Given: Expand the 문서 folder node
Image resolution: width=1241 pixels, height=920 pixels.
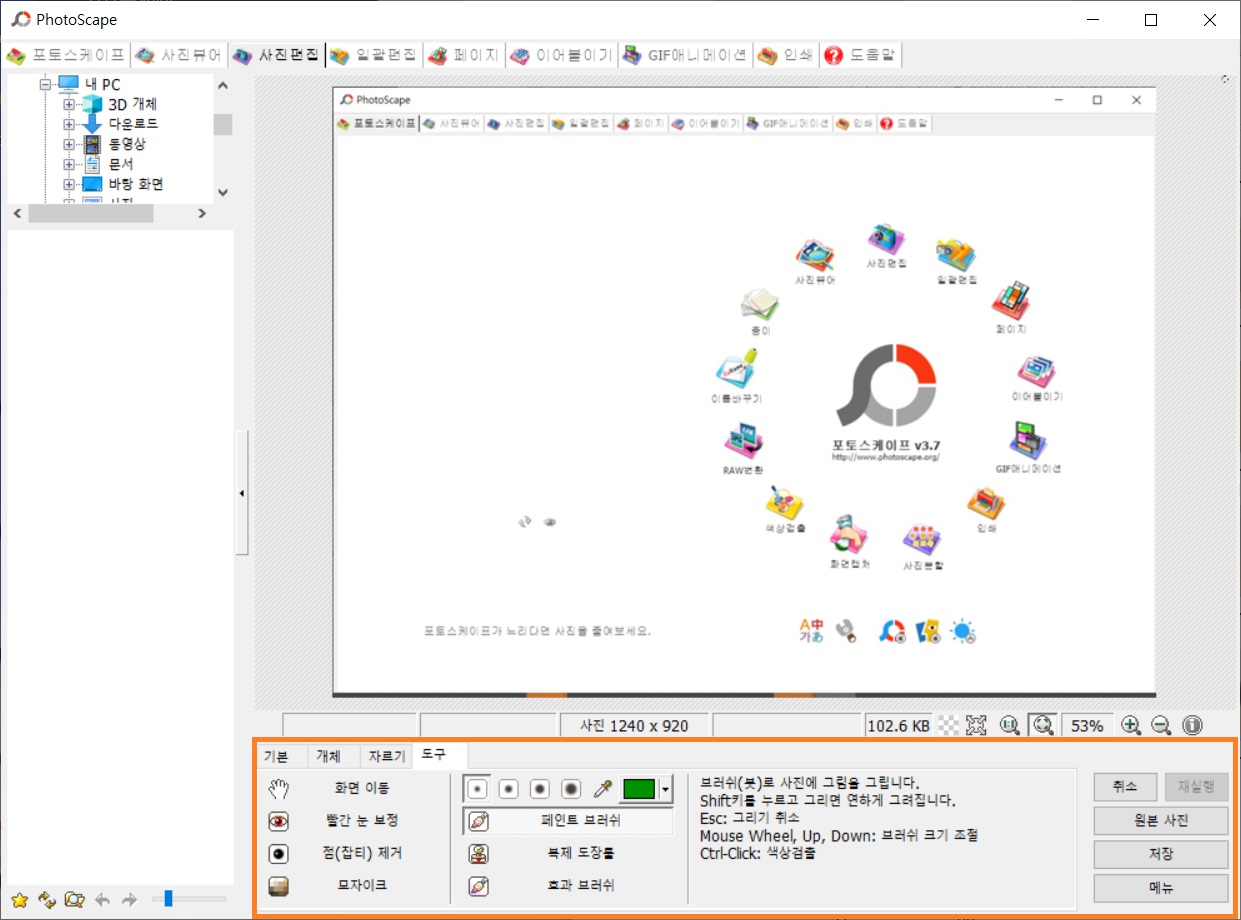Looking at the screenshot, I should (x=69, y=164).
